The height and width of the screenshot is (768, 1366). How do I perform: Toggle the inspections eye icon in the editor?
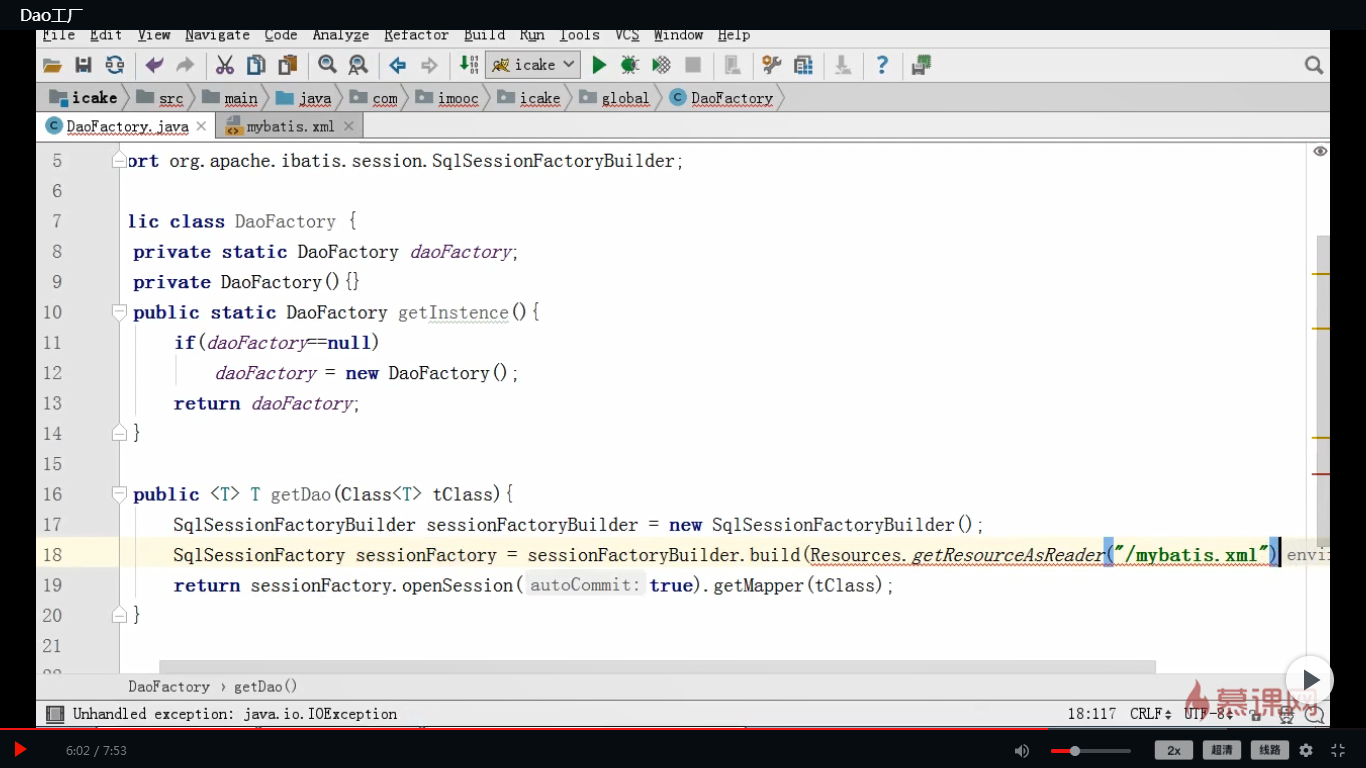tap(1320, 151)
